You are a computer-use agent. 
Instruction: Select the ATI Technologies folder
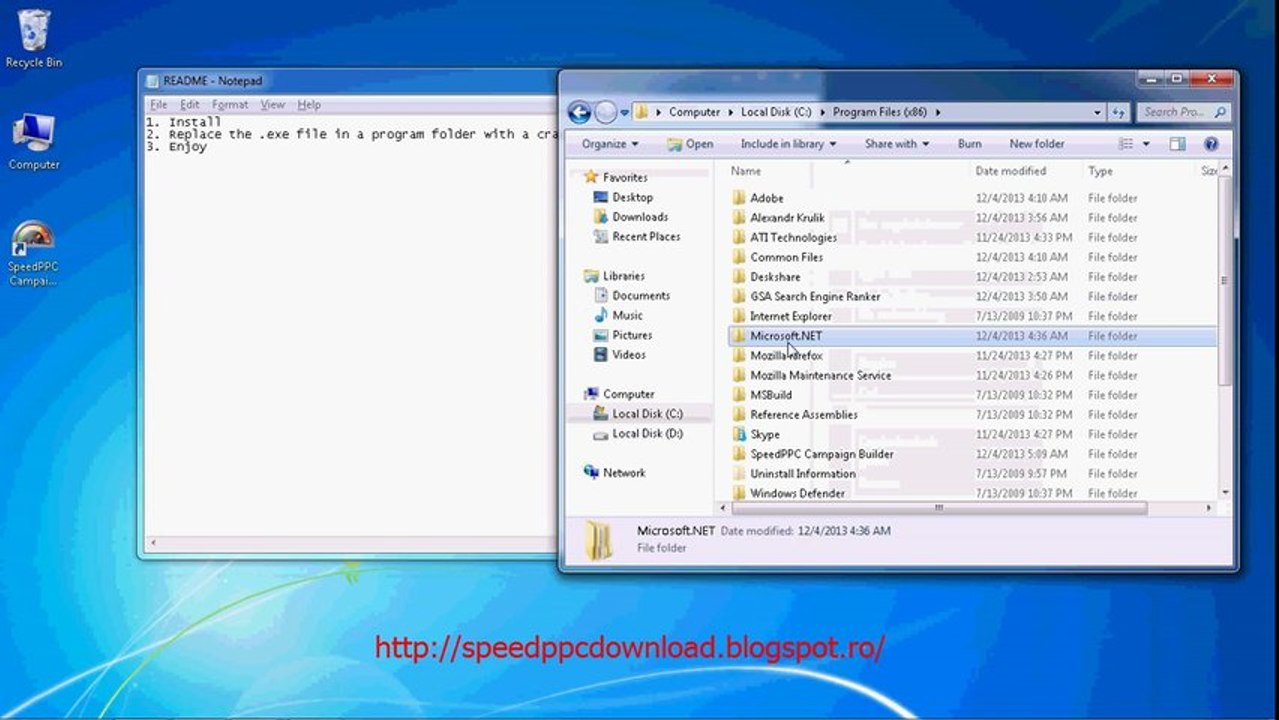[793, 237]
